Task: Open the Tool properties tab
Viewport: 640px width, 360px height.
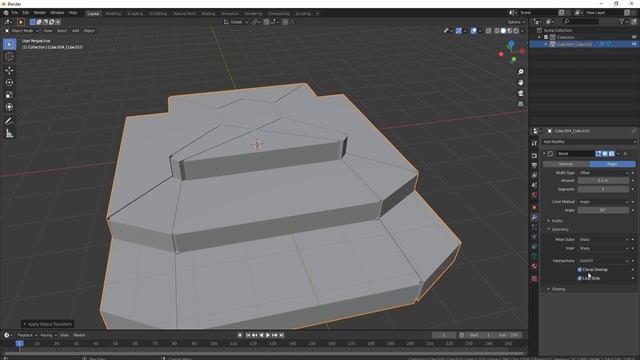Action: [534, 143]
